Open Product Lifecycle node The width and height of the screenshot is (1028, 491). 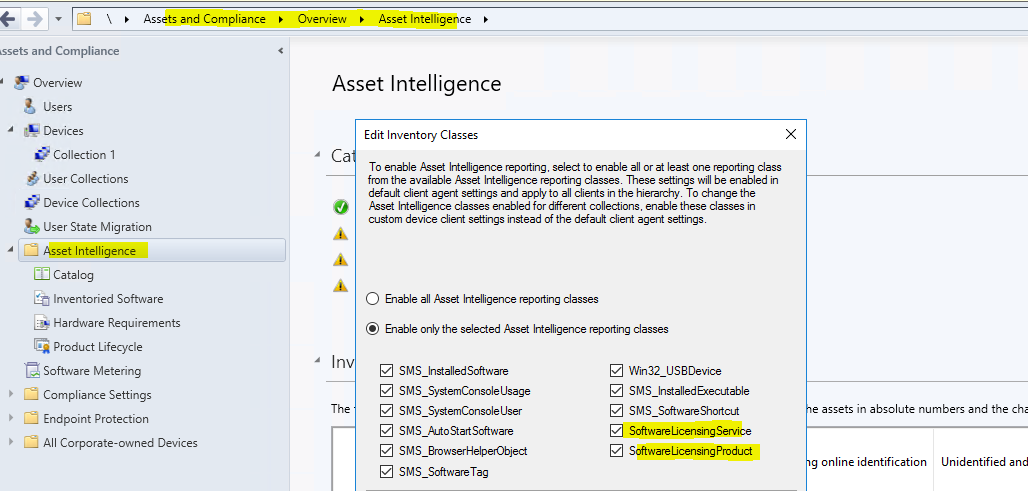[x=98, y=347]
